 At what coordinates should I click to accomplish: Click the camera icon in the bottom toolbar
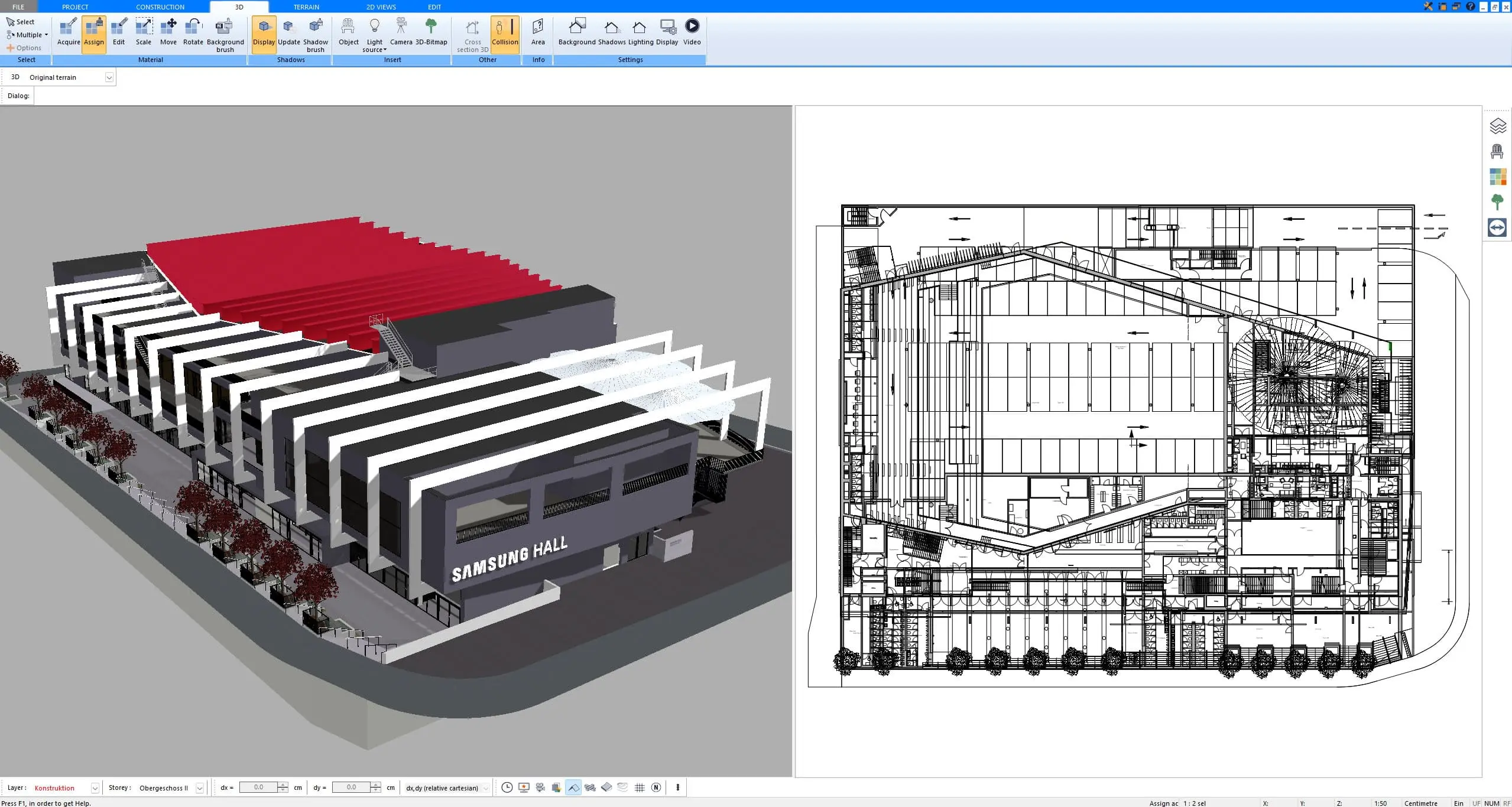[540, 788]
